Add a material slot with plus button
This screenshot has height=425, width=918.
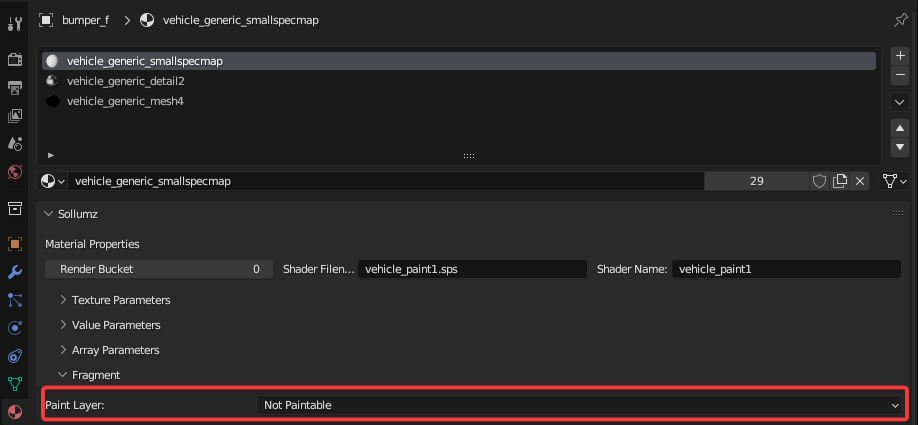[899, 56]
